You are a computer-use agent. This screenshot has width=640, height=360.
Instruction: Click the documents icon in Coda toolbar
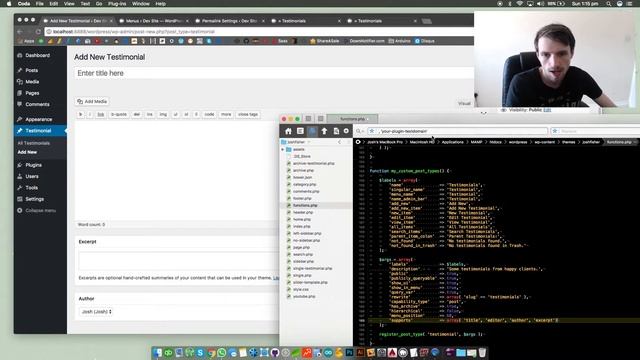pos(336,131)
